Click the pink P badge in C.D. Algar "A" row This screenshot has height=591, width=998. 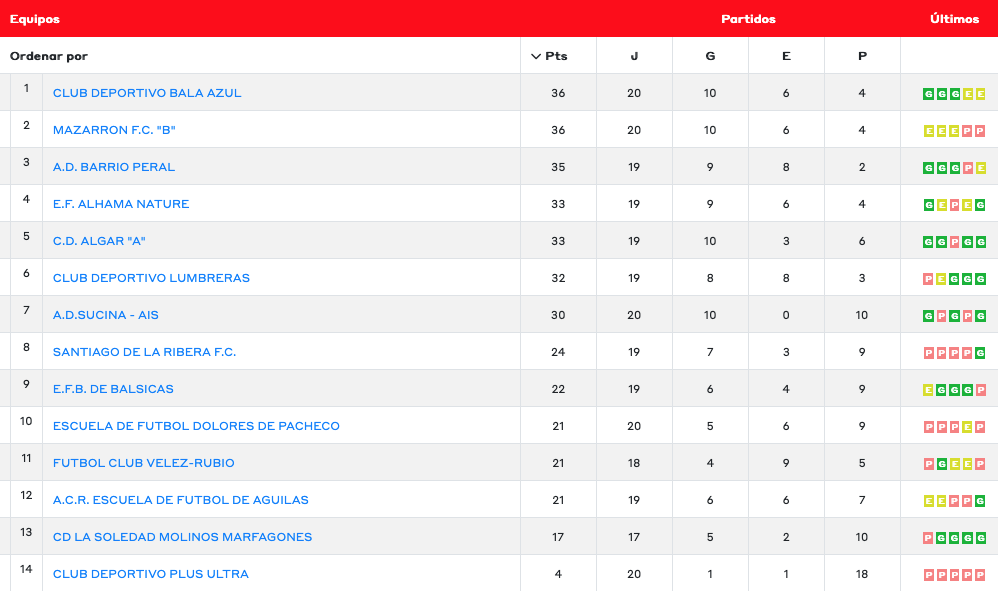point(955,242)
